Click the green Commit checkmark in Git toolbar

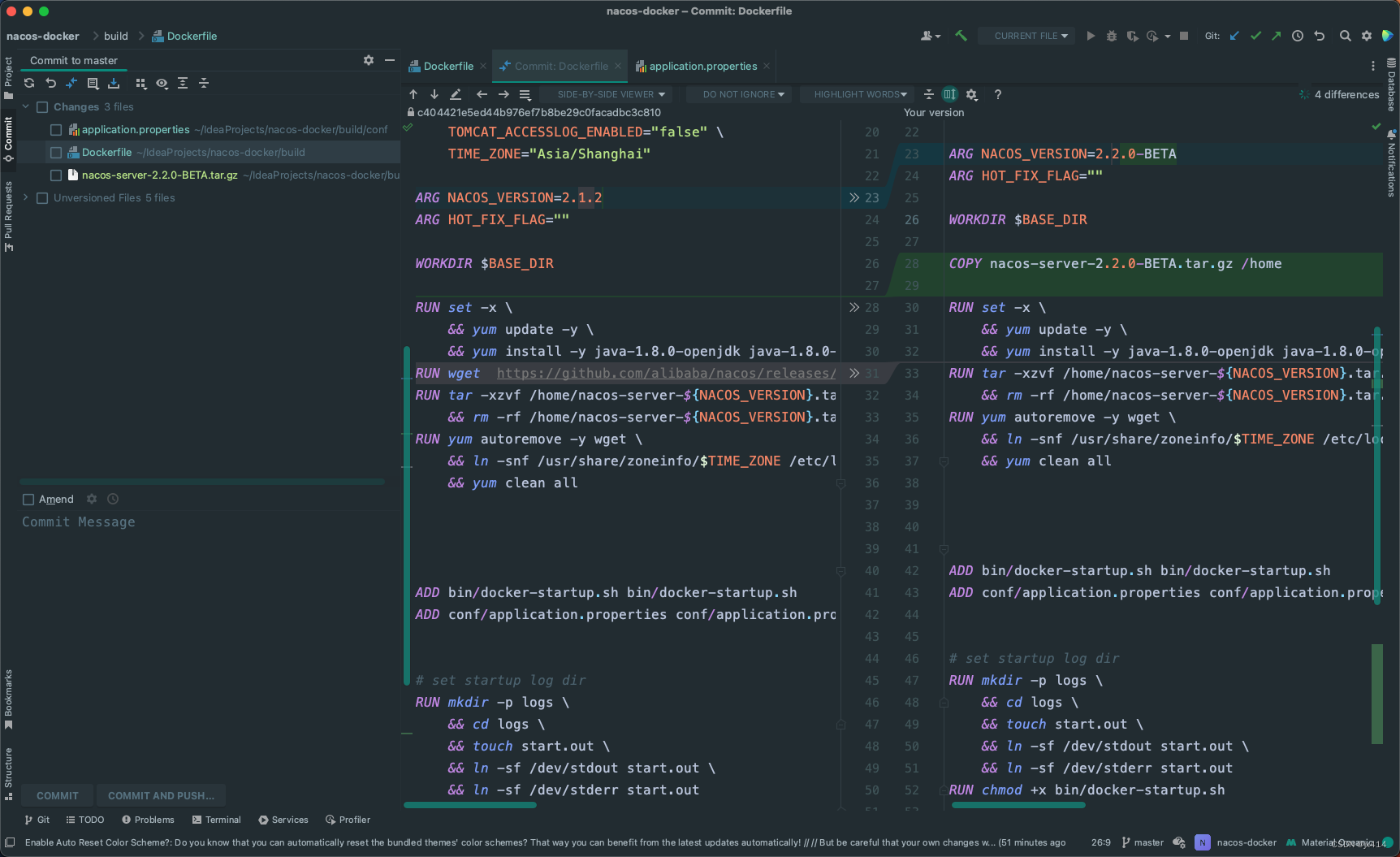pyautogui.click(x=1255, y=36)
